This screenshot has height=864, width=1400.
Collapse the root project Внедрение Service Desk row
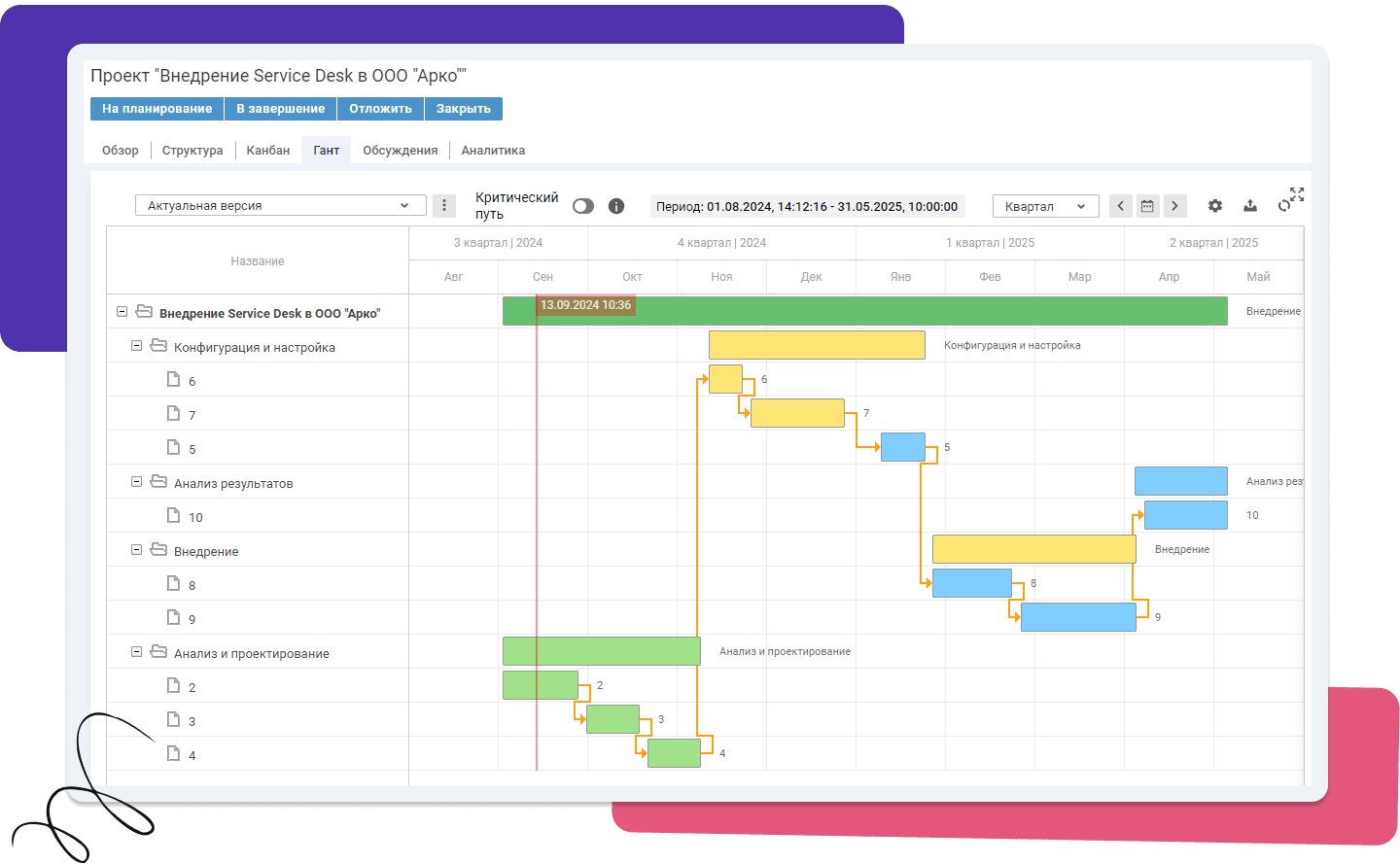click(x=122, y=312)
